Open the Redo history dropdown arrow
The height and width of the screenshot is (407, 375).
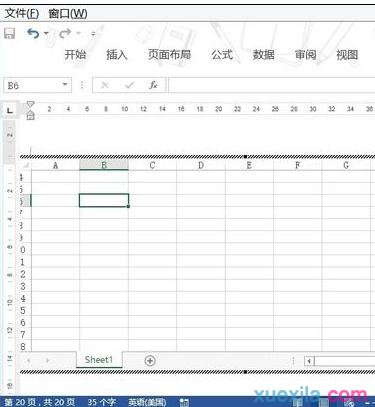click(x=78, y=33)
